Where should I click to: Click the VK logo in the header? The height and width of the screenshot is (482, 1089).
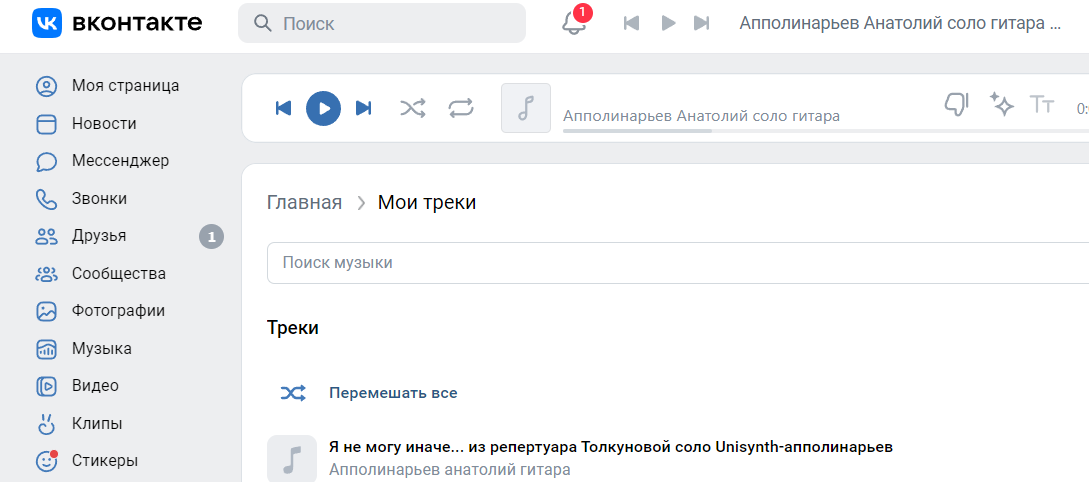[x=117, y=23]
